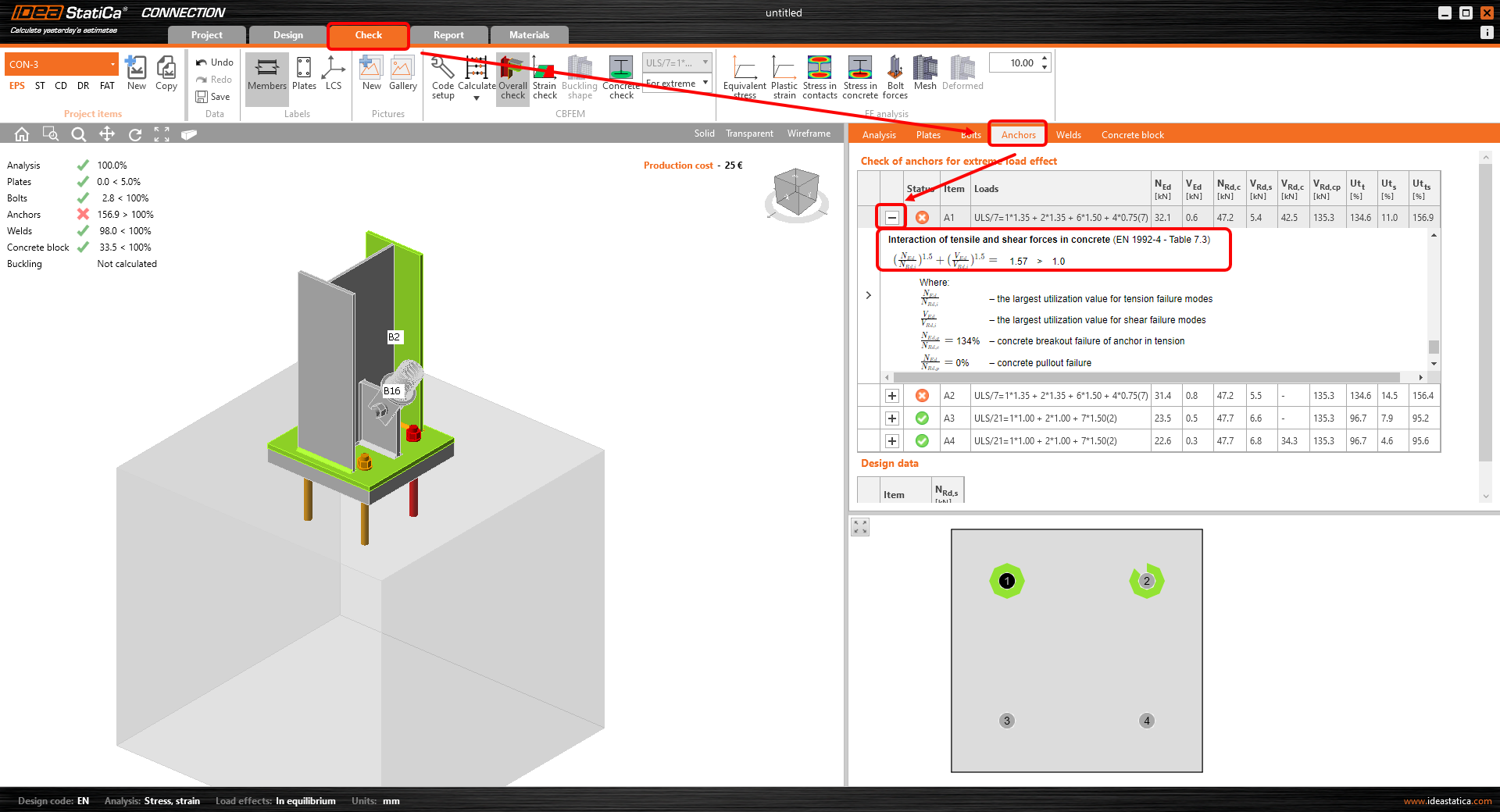
Task: Increase the 10.00 scale value stepper
Action: [1045, 58]
